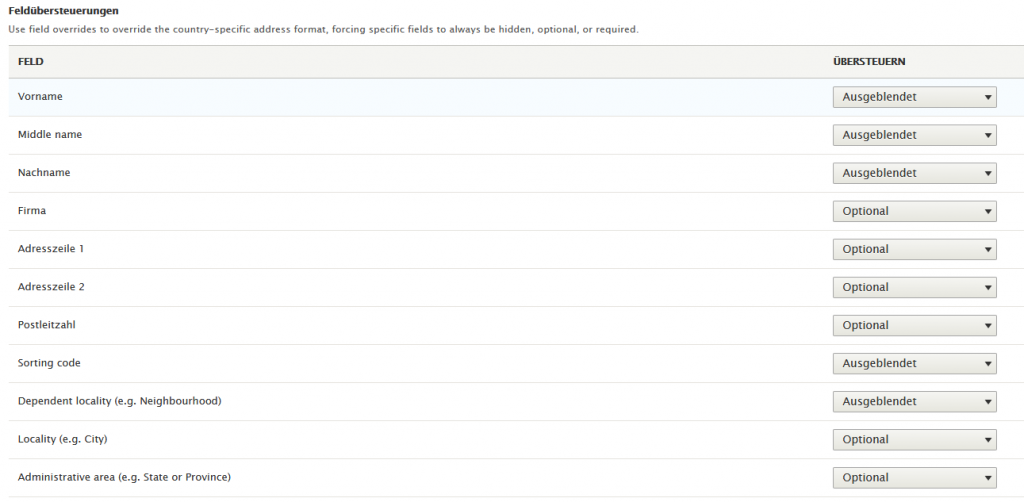Open the Nachname override dropdown
The height and width of the screenshot is (502, 1024).
pyautogui.click(x=914, y=173)
